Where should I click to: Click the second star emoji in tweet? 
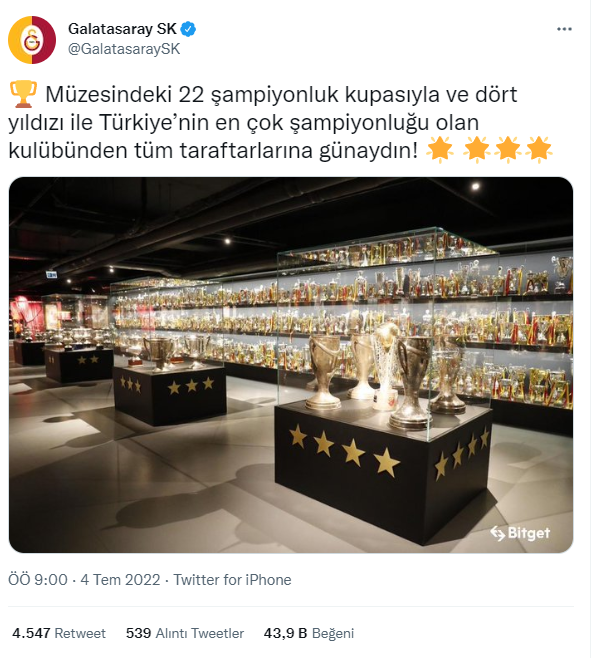(477, 149)
